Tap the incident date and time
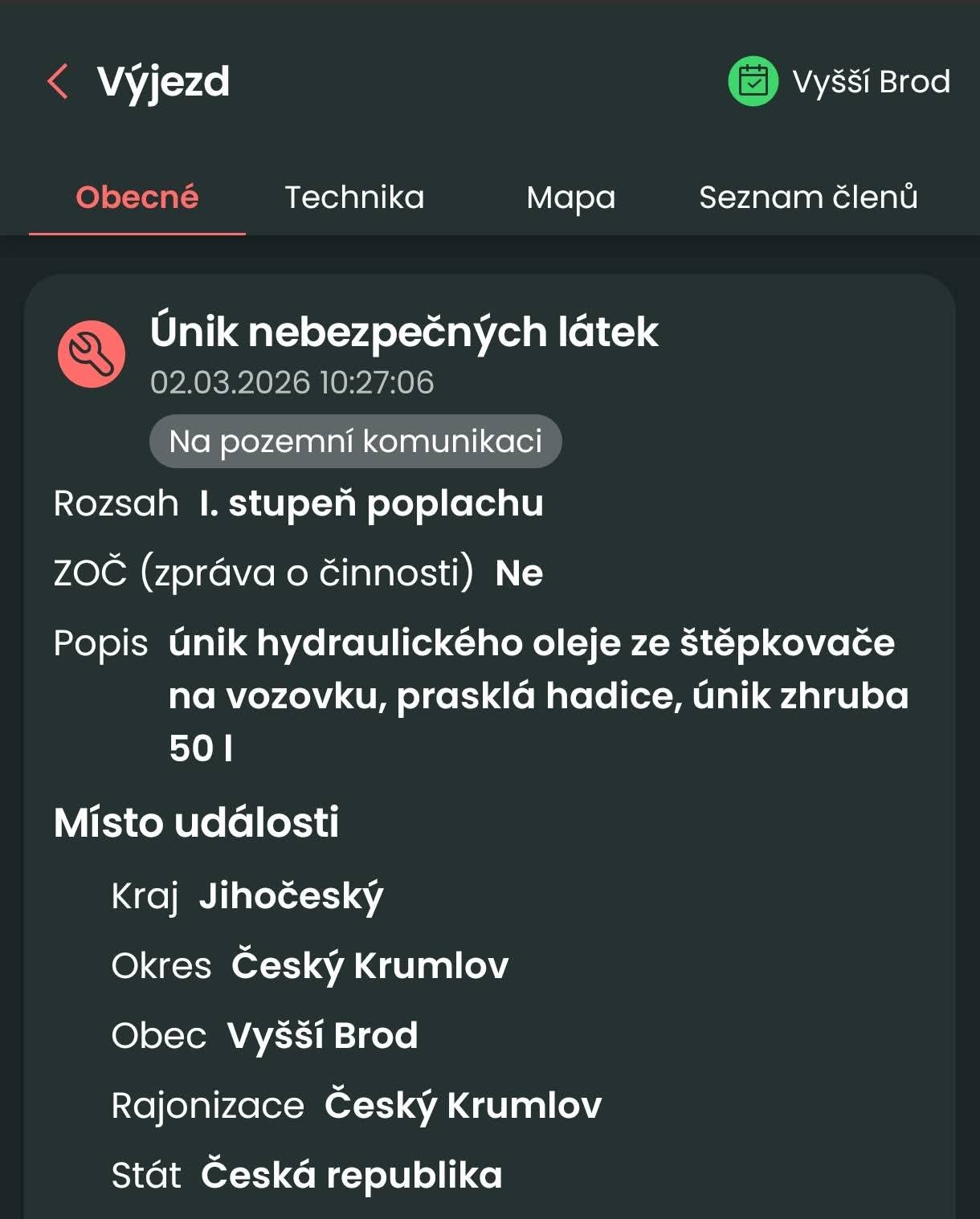The image size is (980, 1219). pyautogui.click(x=292, y=382)
